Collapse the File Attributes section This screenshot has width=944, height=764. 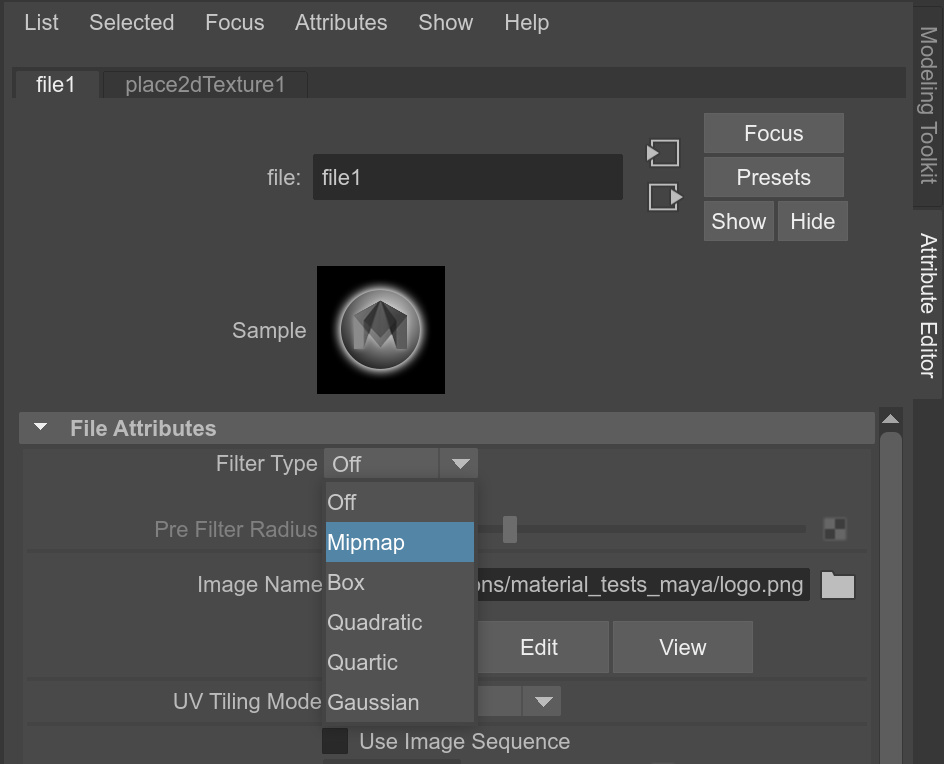point(40,428)
